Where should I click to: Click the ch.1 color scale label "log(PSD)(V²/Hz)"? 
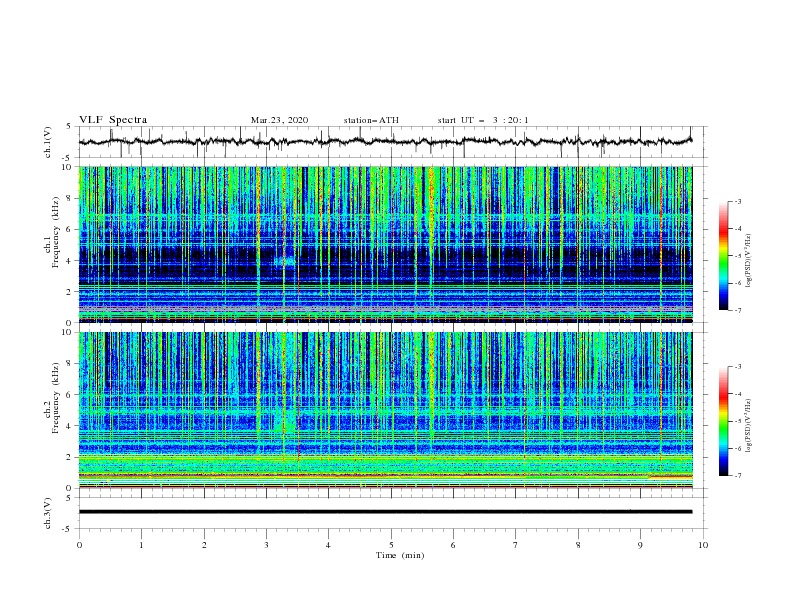point(748,260)
